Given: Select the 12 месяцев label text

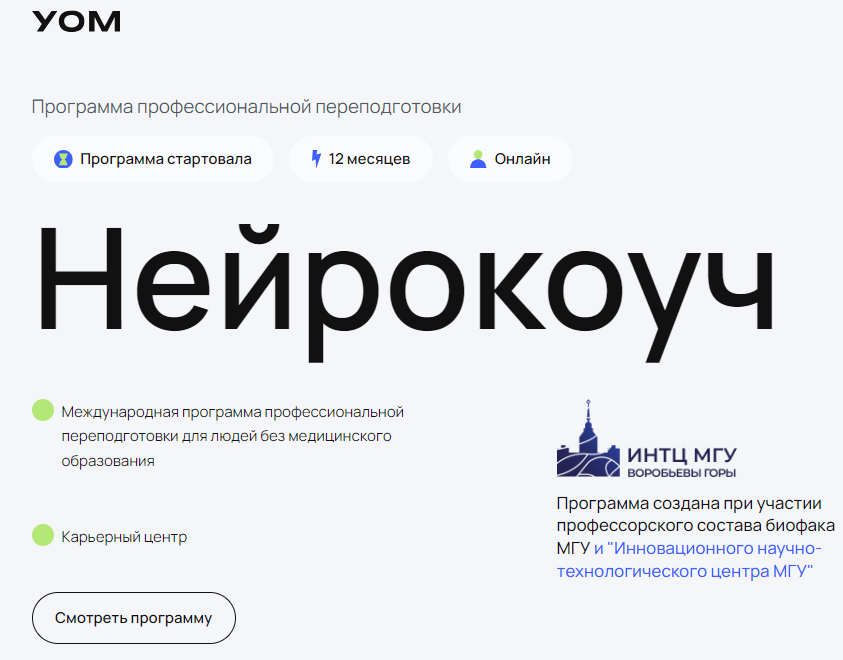Looking at the screenshot, I should [x=369, y=159].
